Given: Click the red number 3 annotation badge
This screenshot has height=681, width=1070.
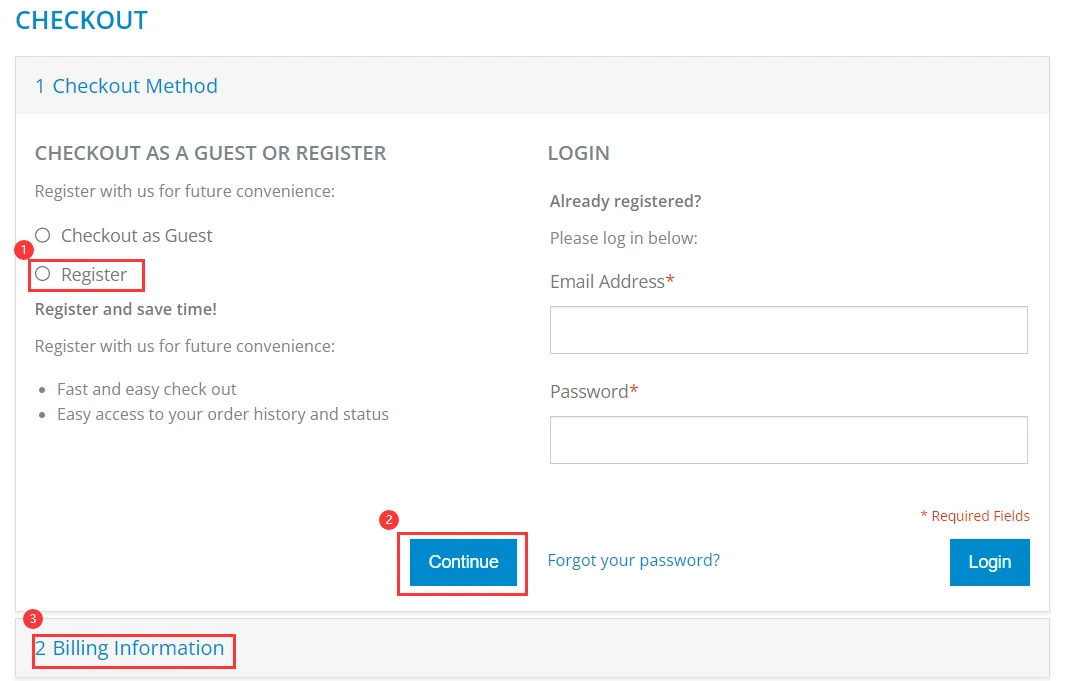Looking at the screenshot, I should pos(32,619).
